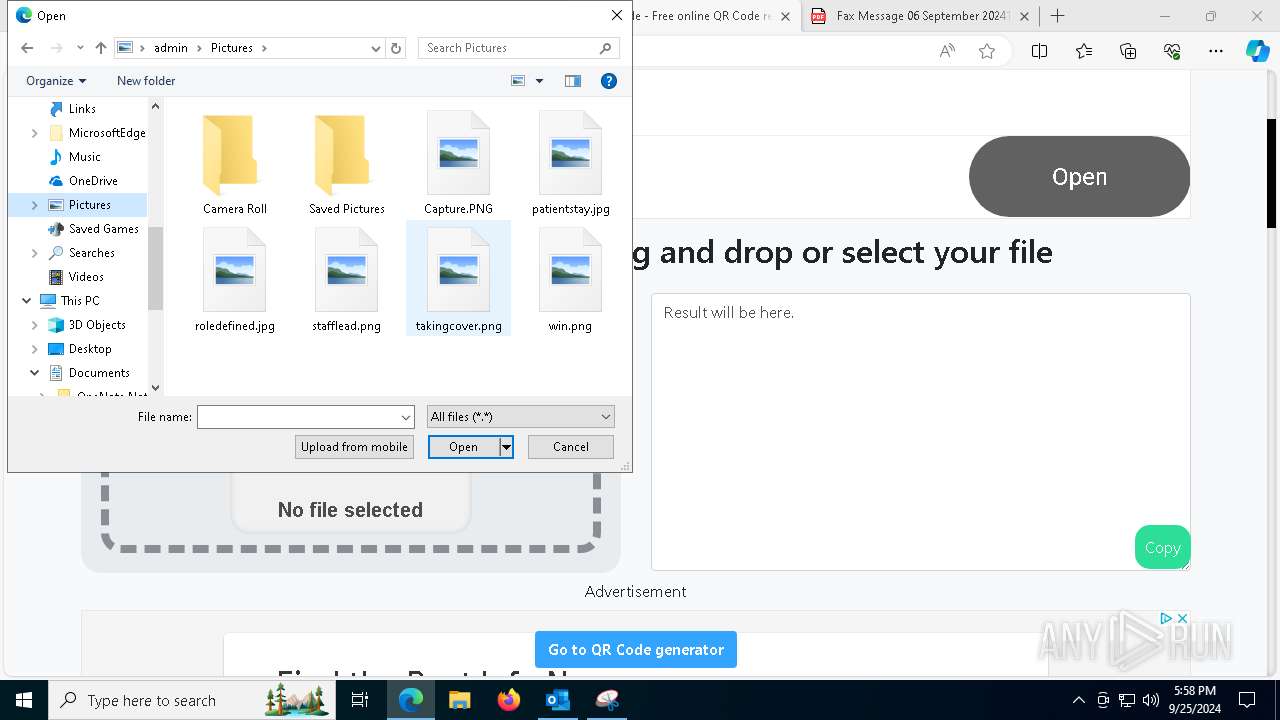Click the green Copy button
The width and height of the screenshot is (1280, 720).
(x=1162, y=547)
